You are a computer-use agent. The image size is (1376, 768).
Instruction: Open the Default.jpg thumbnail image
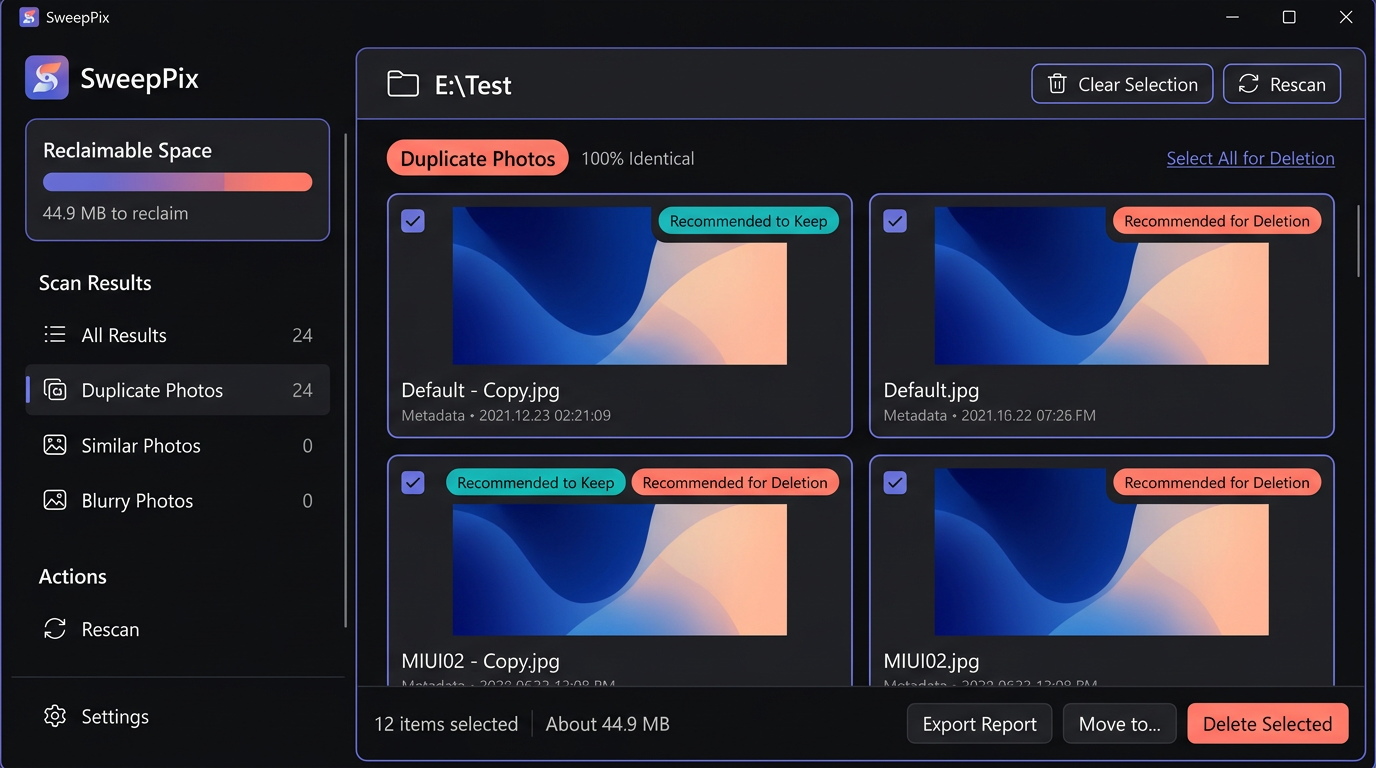pyautogui.click(x=1101, y=286)
